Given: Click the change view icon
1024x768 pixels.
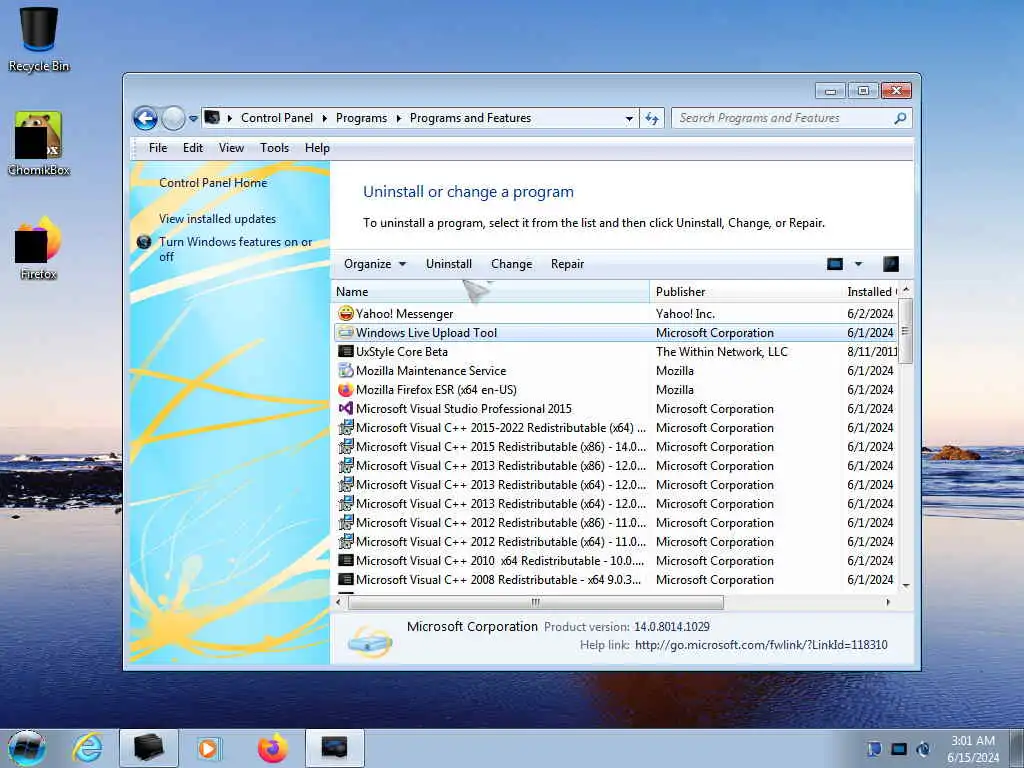Looking at the screenshot, I should click(835, 264).
